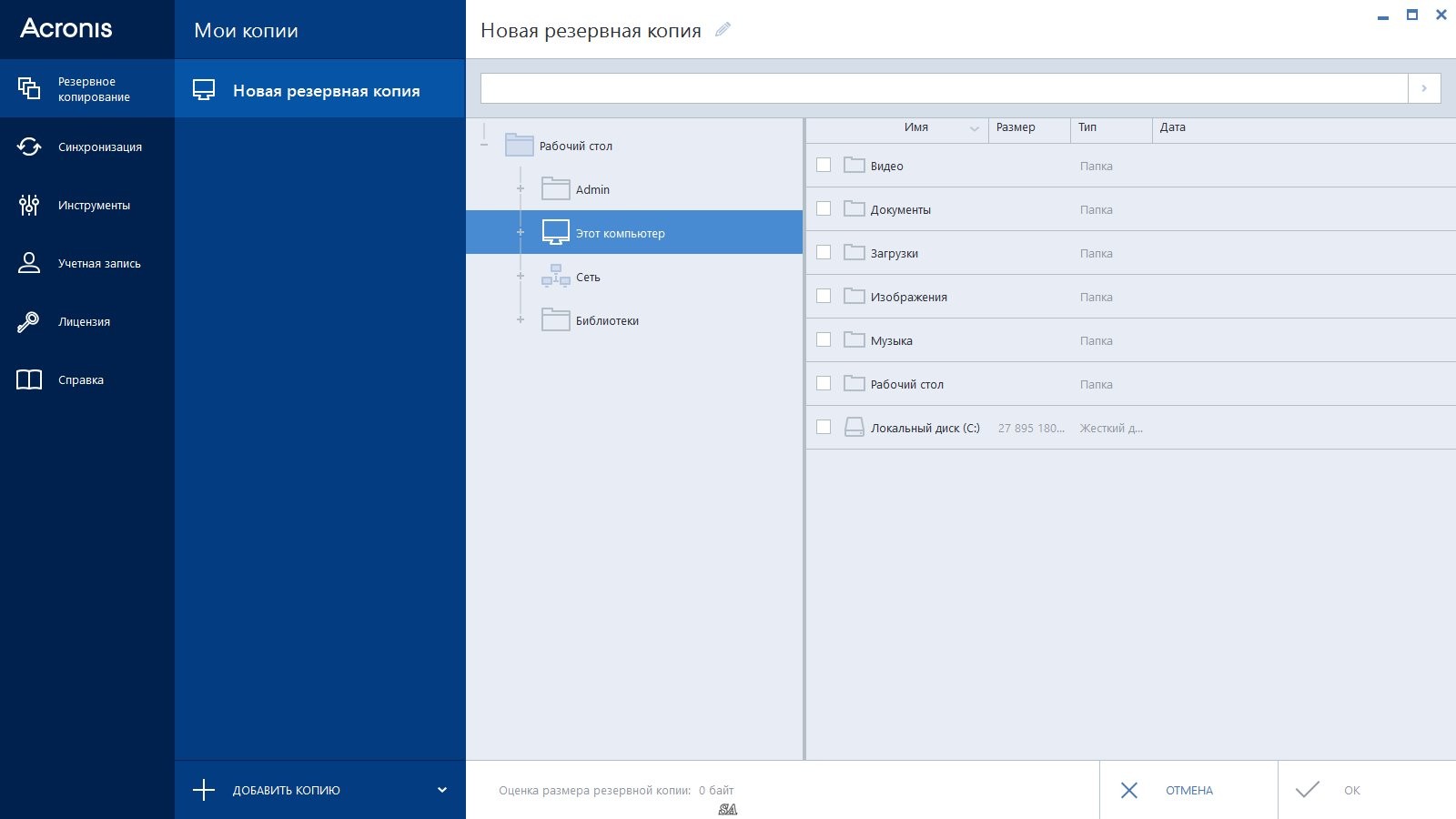Viewport: 1456px width, 819px height.
Task: Click the Учетная запись person icon
Action: pyautogui.click(x=29, y=263)
